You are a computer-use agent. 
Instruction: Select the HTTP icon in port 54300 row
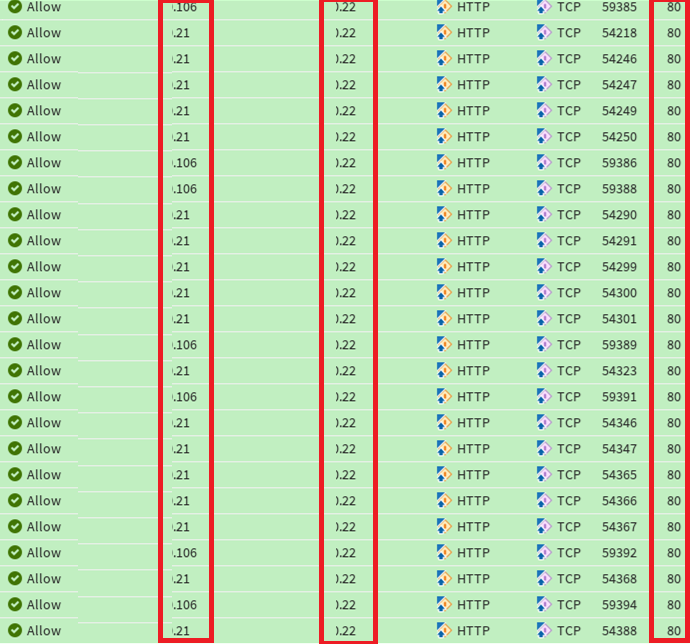point(445,293)
